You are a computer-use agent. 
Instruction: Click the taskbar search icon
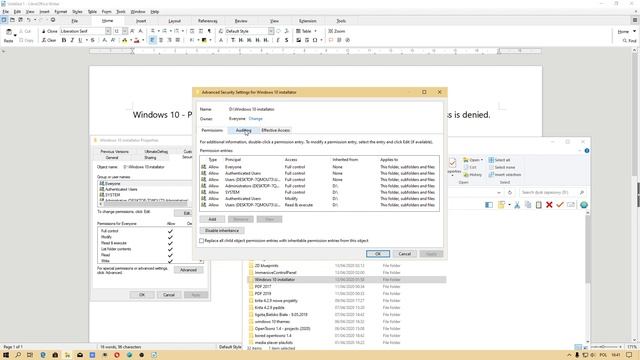pos(18,355)
